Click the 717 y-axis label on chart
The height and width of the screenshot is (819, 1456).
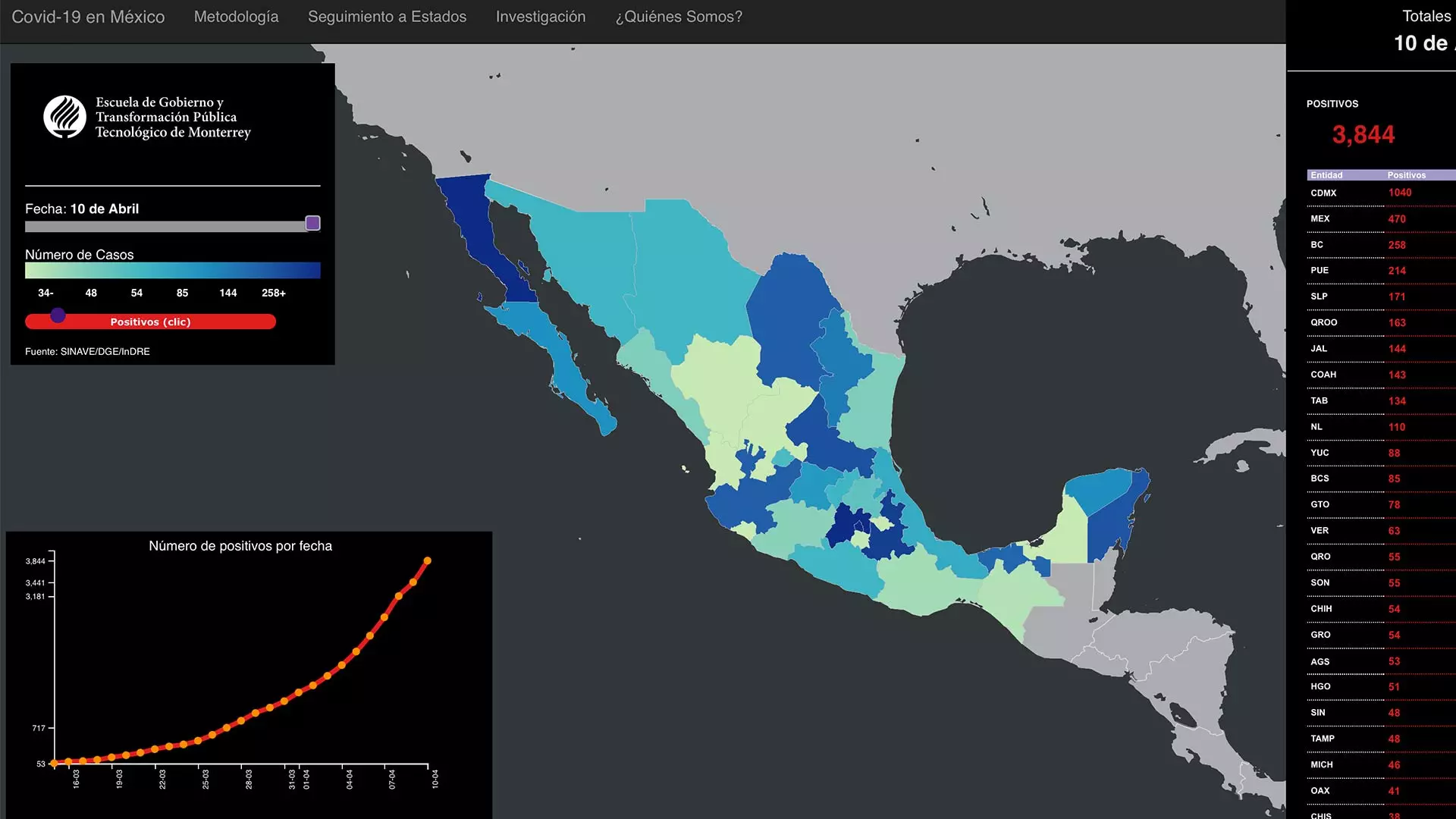pyautogui.click(x=39, y=728)
